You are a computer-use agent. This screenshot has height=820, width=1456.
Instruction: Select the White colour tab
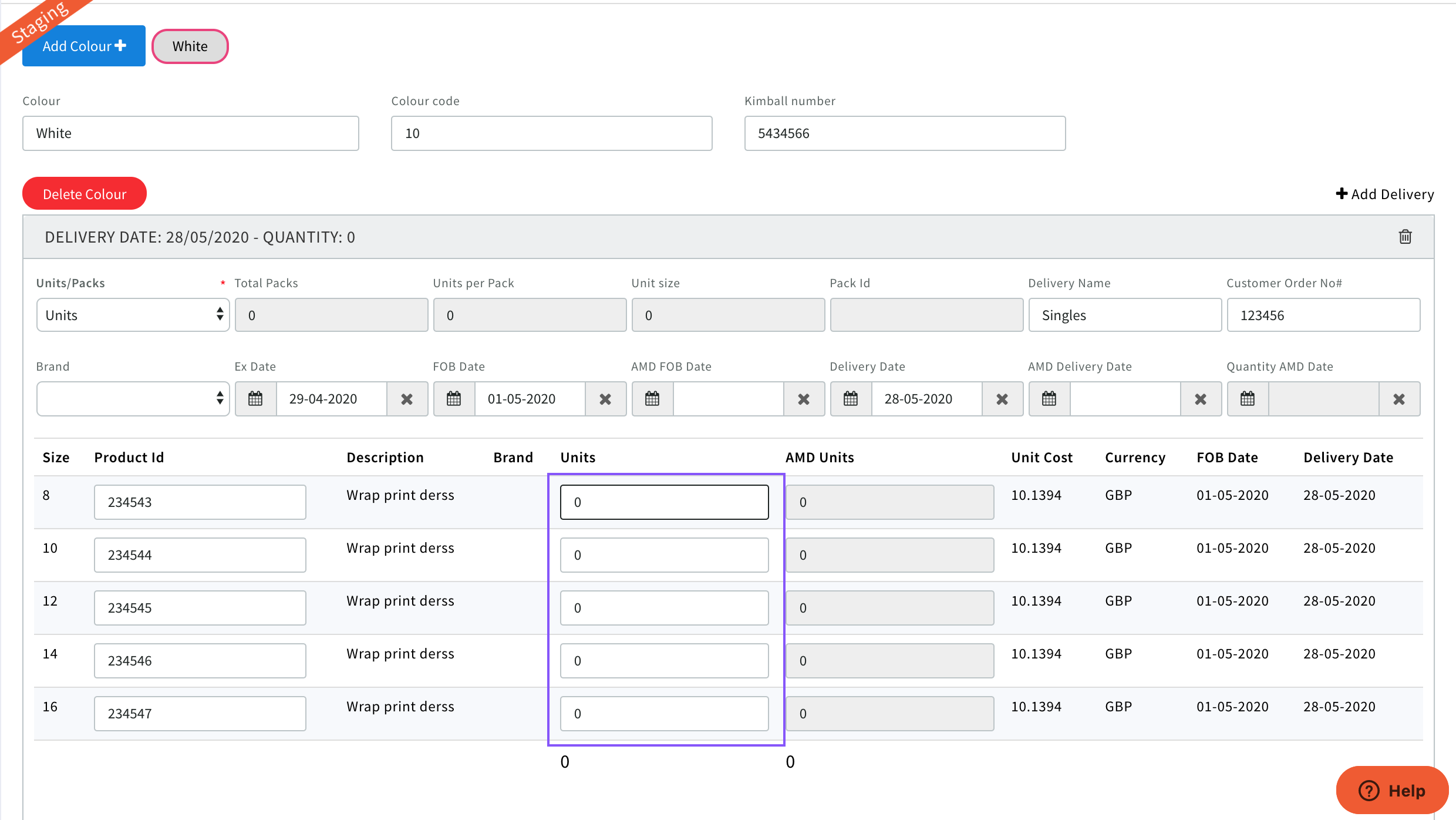[190, 46]
